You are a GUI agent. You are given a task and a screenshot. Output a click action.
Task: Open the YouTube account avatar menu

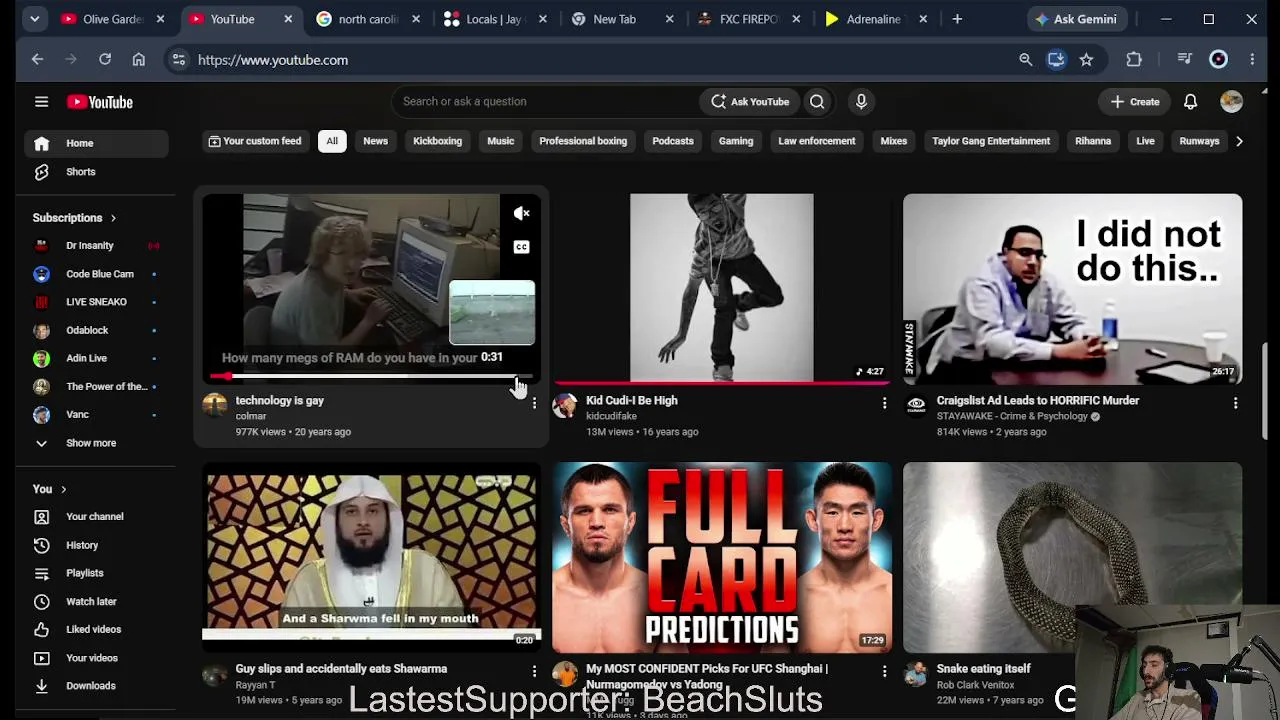pyautogui.click(x=1231, y=101)
